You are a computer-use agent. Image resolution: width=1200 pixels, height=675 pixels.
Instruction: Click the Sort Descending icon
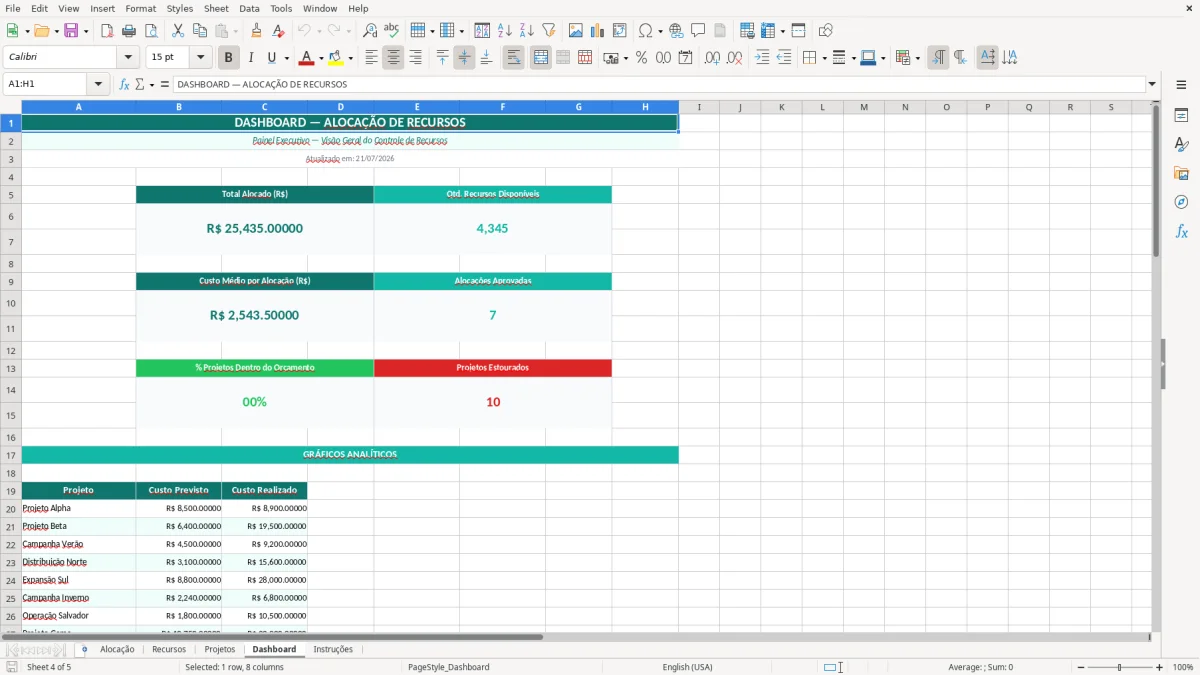click(527, 31)
